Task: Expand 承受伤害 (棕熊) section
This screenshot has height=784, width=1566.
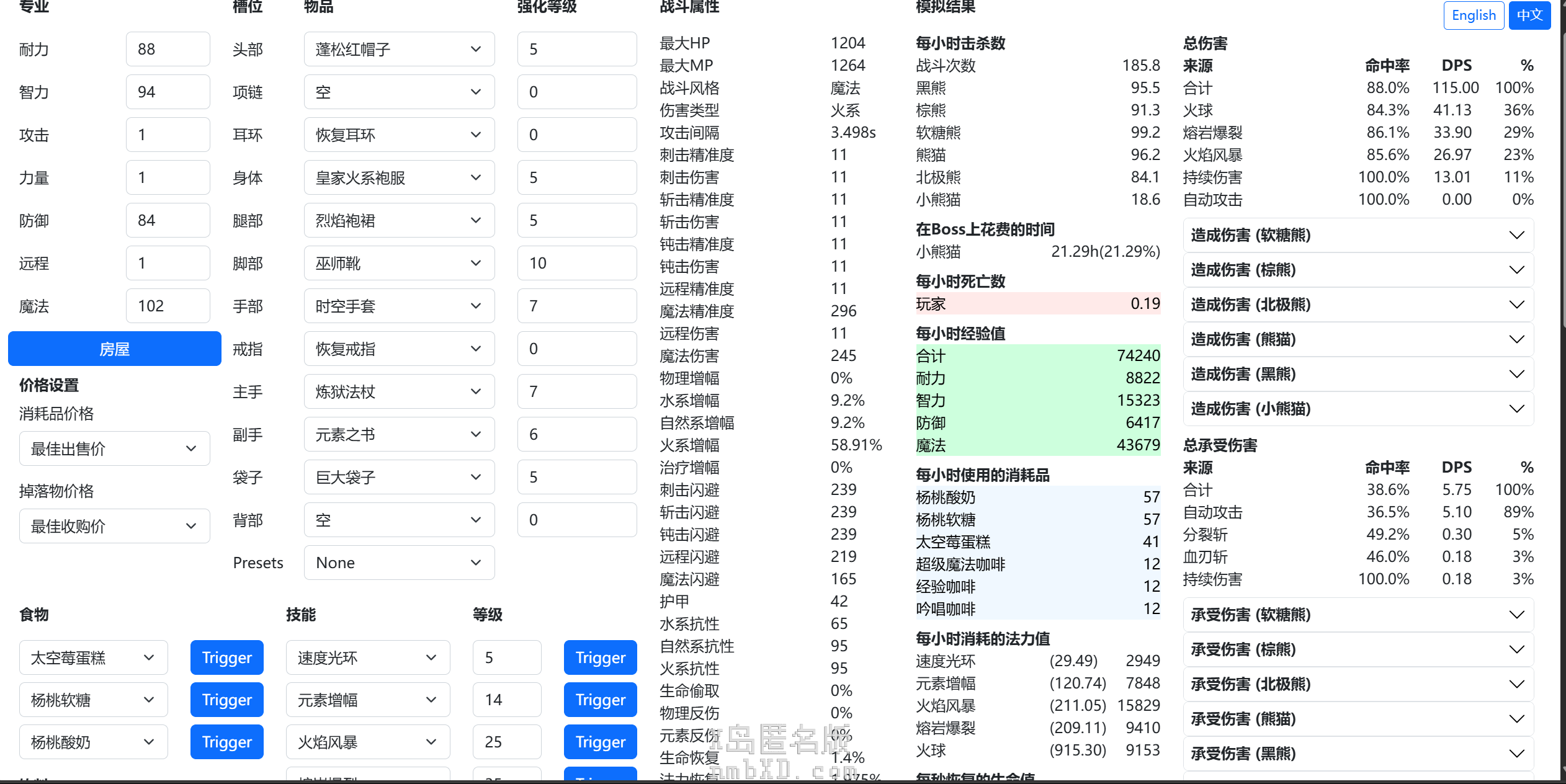Action: pos(1358,649)
